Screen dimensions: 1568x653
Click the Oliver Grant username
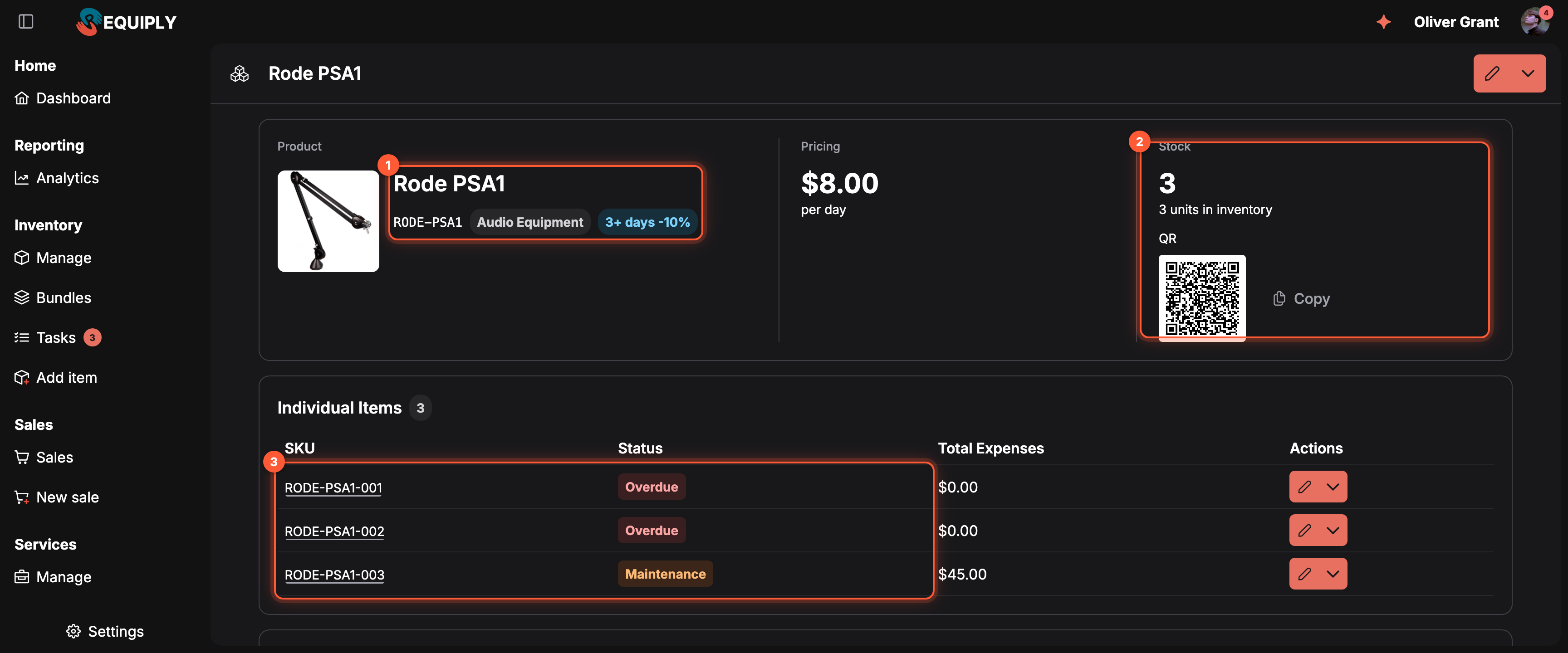pos(1456,22)
